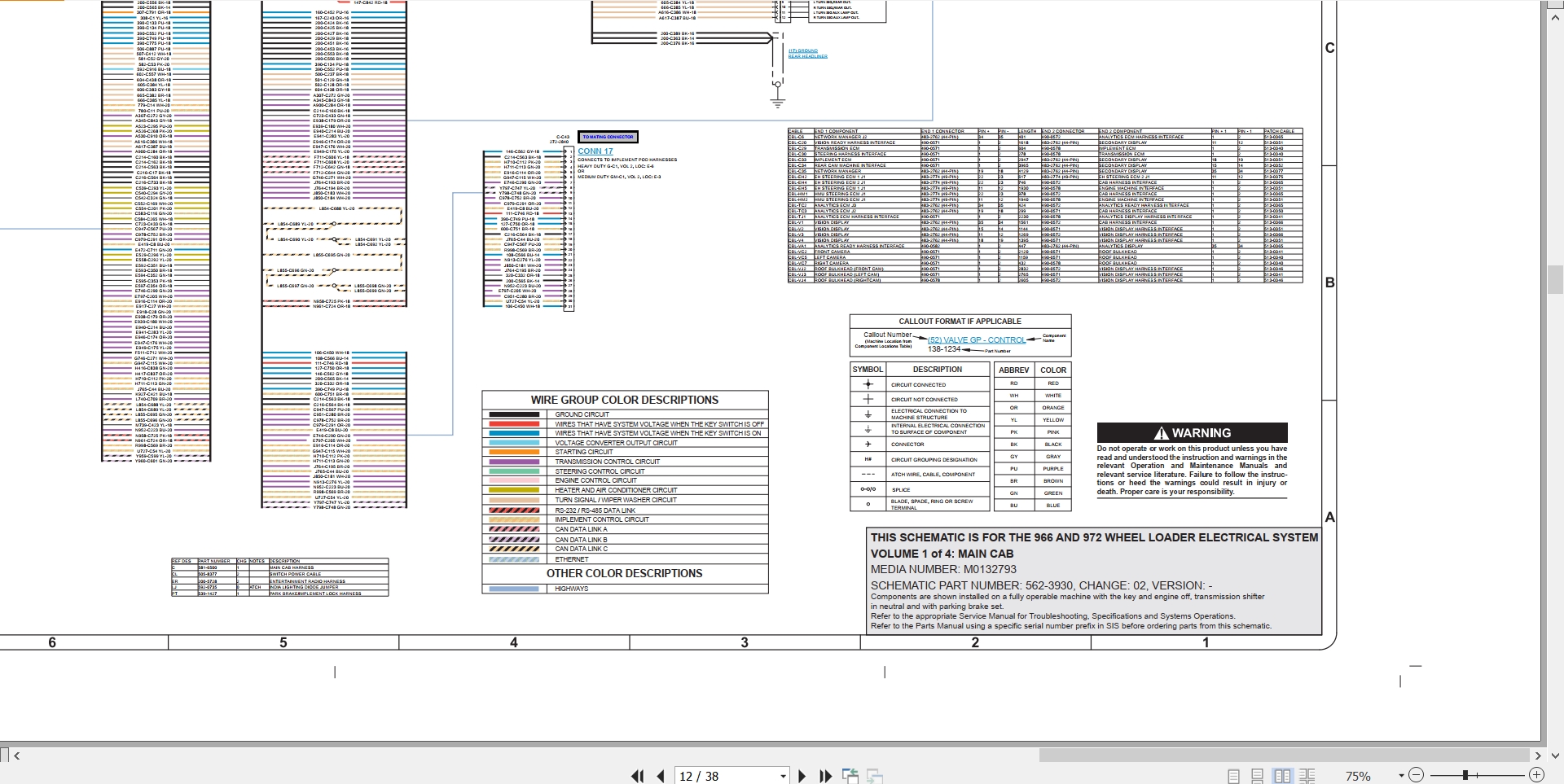Image resolution: width=1564 pixels, height=784 pixels.
Task: Click the vertical scrollbar thumb
Action: point(1555,279)
